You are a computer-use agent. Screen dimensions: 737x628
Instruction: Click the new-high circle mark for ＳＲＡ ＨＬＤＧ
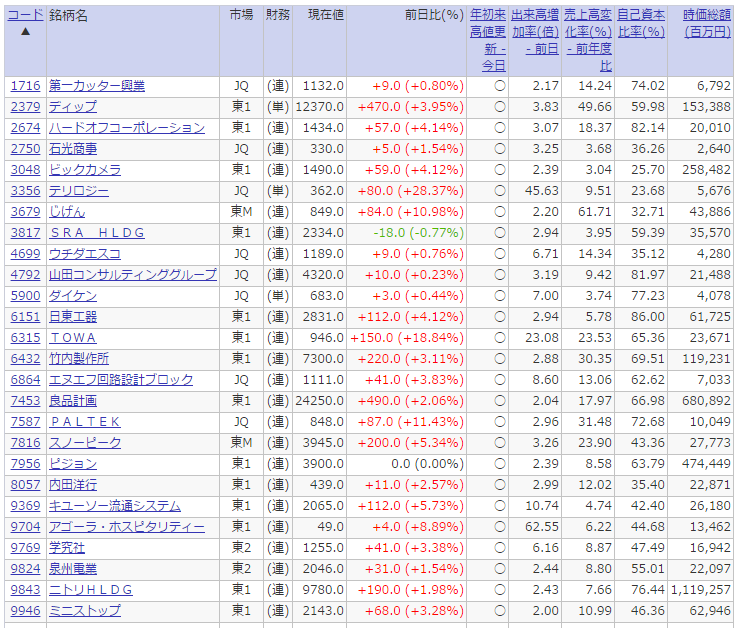[x=500, y=233]
